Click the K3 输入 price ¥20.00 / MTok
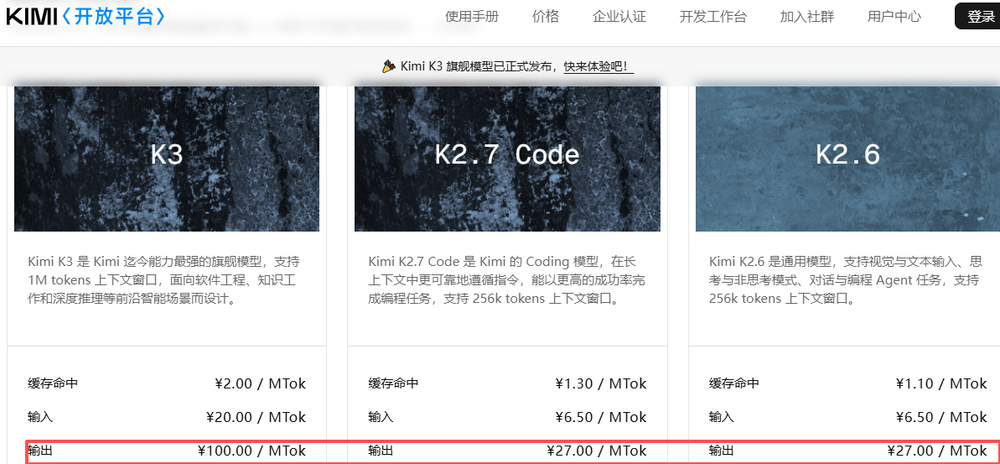 256,417
